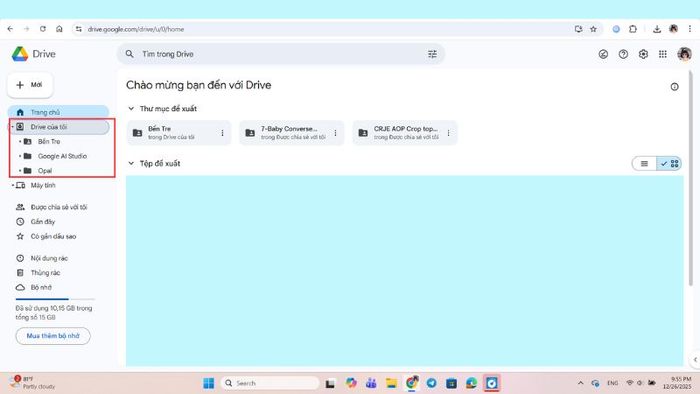Click the search magnifier icon in Drive
The image size is (700, 394).
click(x=129, y=54)
